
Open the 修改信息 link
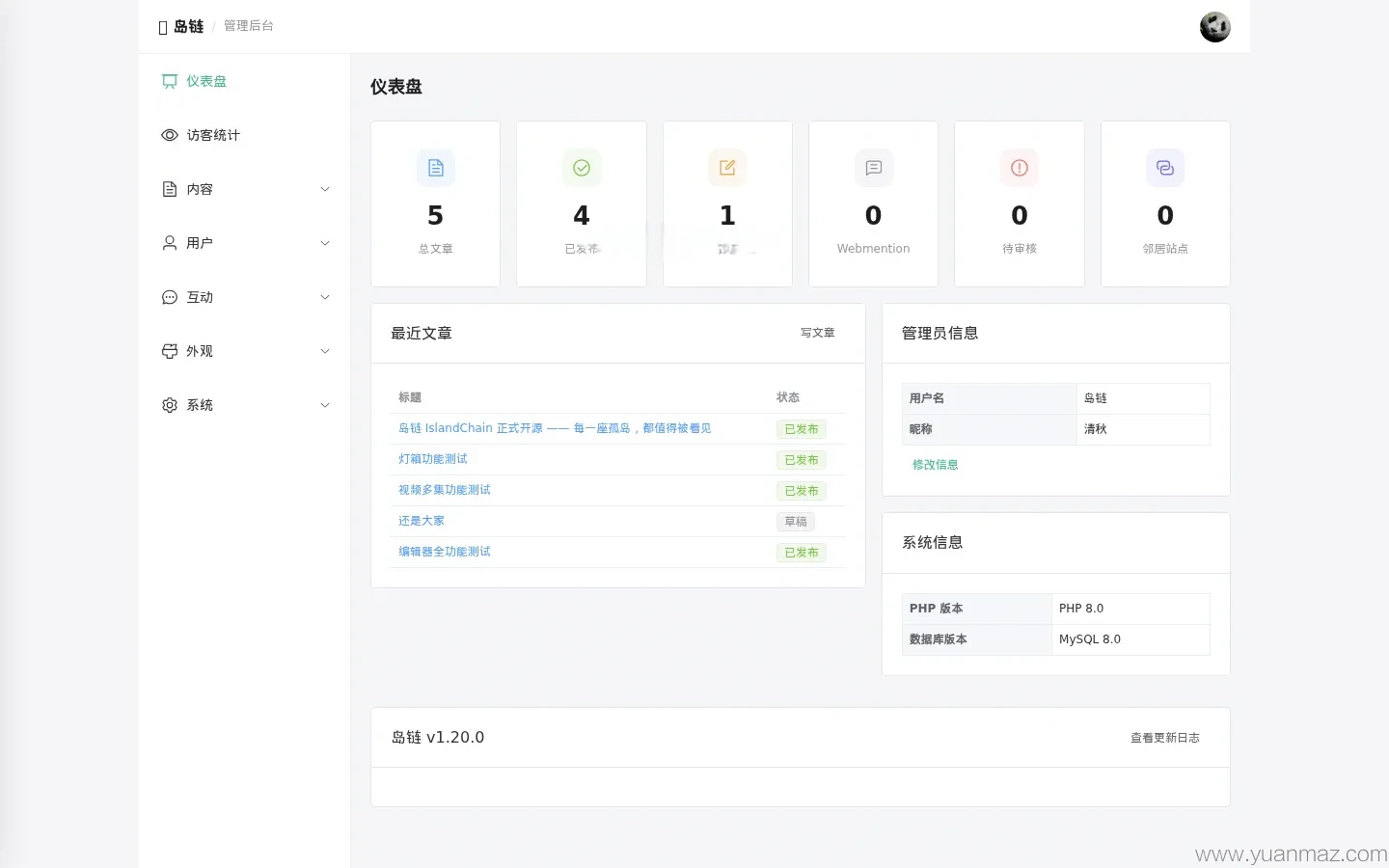coord(936,465)
